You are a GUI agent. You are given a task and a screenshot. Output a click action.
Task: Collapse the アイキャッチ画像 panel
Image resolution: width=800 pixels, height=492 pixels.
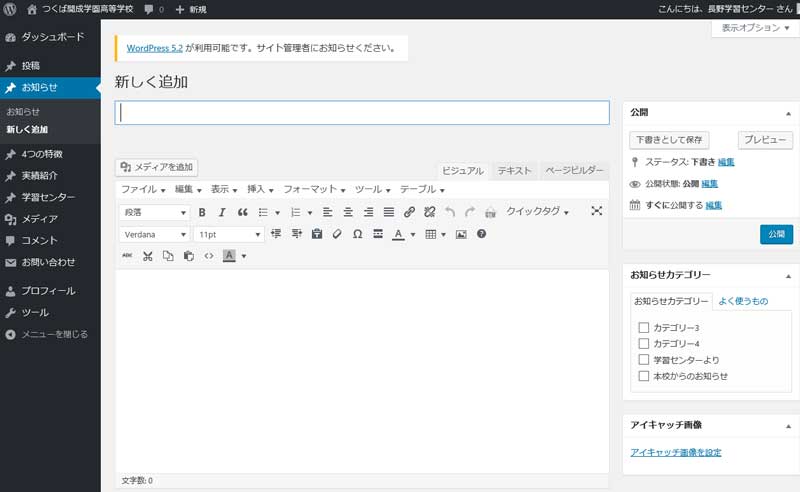788,426
